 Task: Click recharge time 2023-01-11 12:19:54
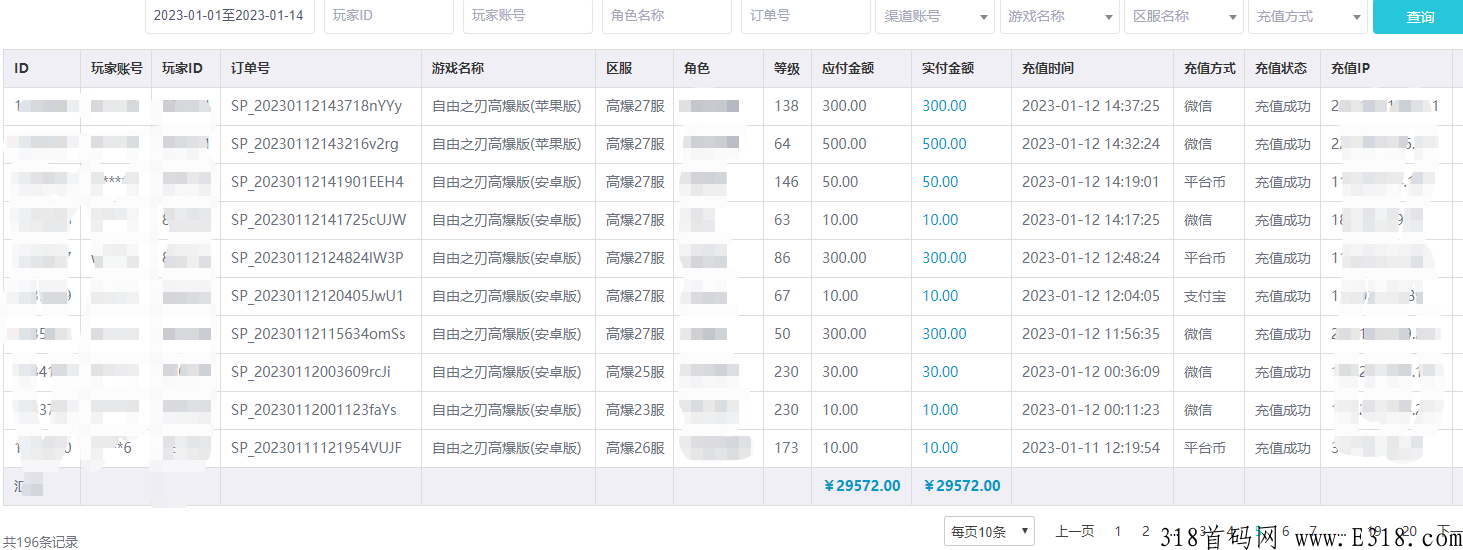pos(1090,448)
